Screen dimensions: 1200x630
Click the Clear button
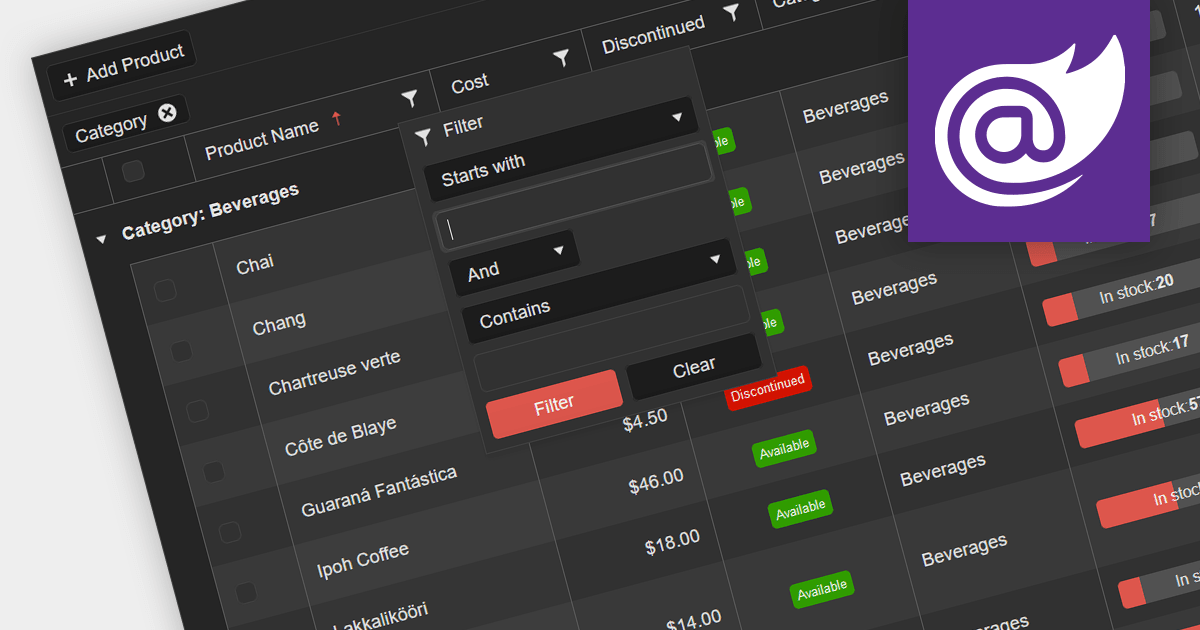click(694, 368)
